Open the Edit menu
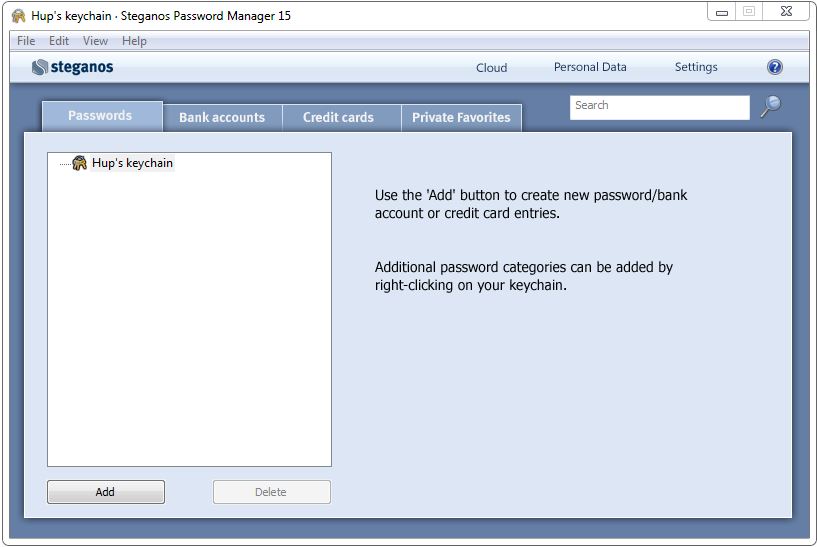Screen dimensions: 817x547 pos(59,41)
